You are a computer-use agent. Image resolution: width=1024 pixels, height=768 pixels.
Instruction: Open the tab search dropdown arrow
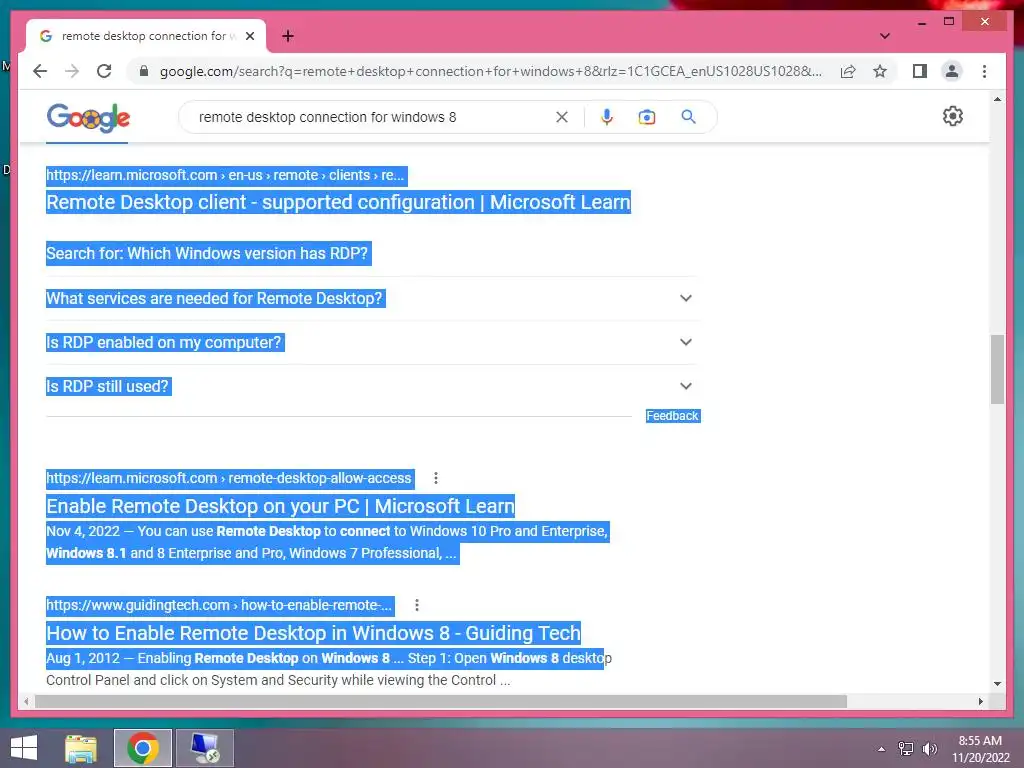[x=884, y=36]
